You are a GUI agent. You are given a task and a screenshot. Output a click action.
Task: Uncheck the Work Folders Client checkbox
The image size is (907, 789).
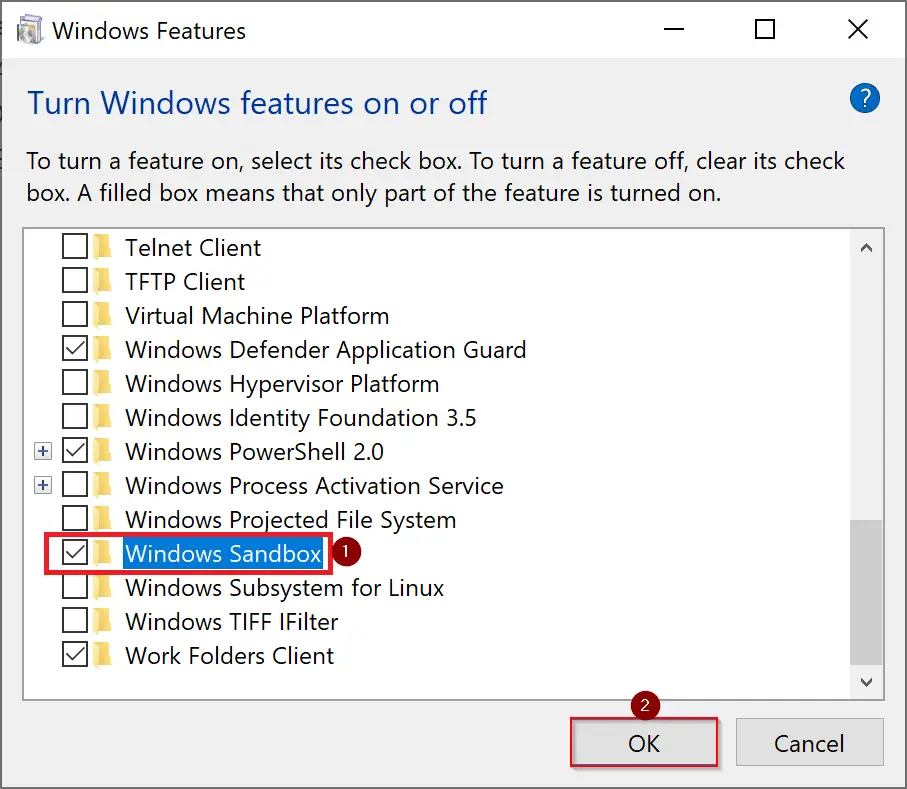[x=75, y=655]
